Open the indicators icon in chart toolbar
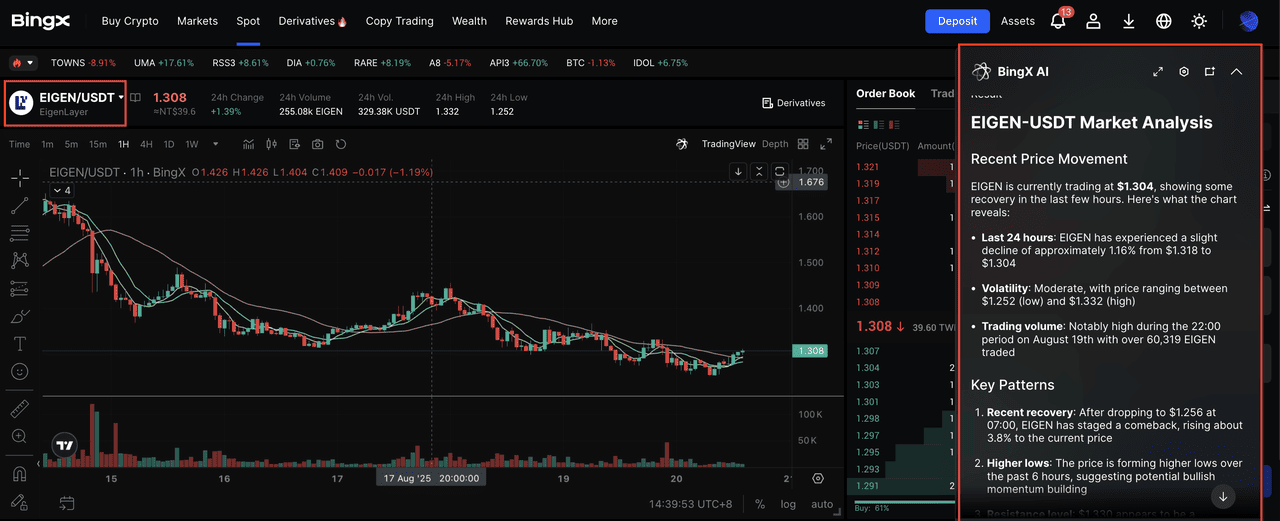The width and height of the screenshot is (1280, 521). pyautogui.click(x=249, y=144)
